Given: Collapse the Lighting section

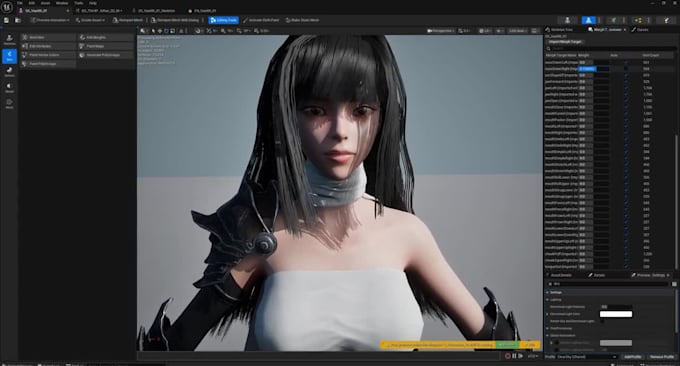Looking at the screenshot, I should click(x=548, y=300).
